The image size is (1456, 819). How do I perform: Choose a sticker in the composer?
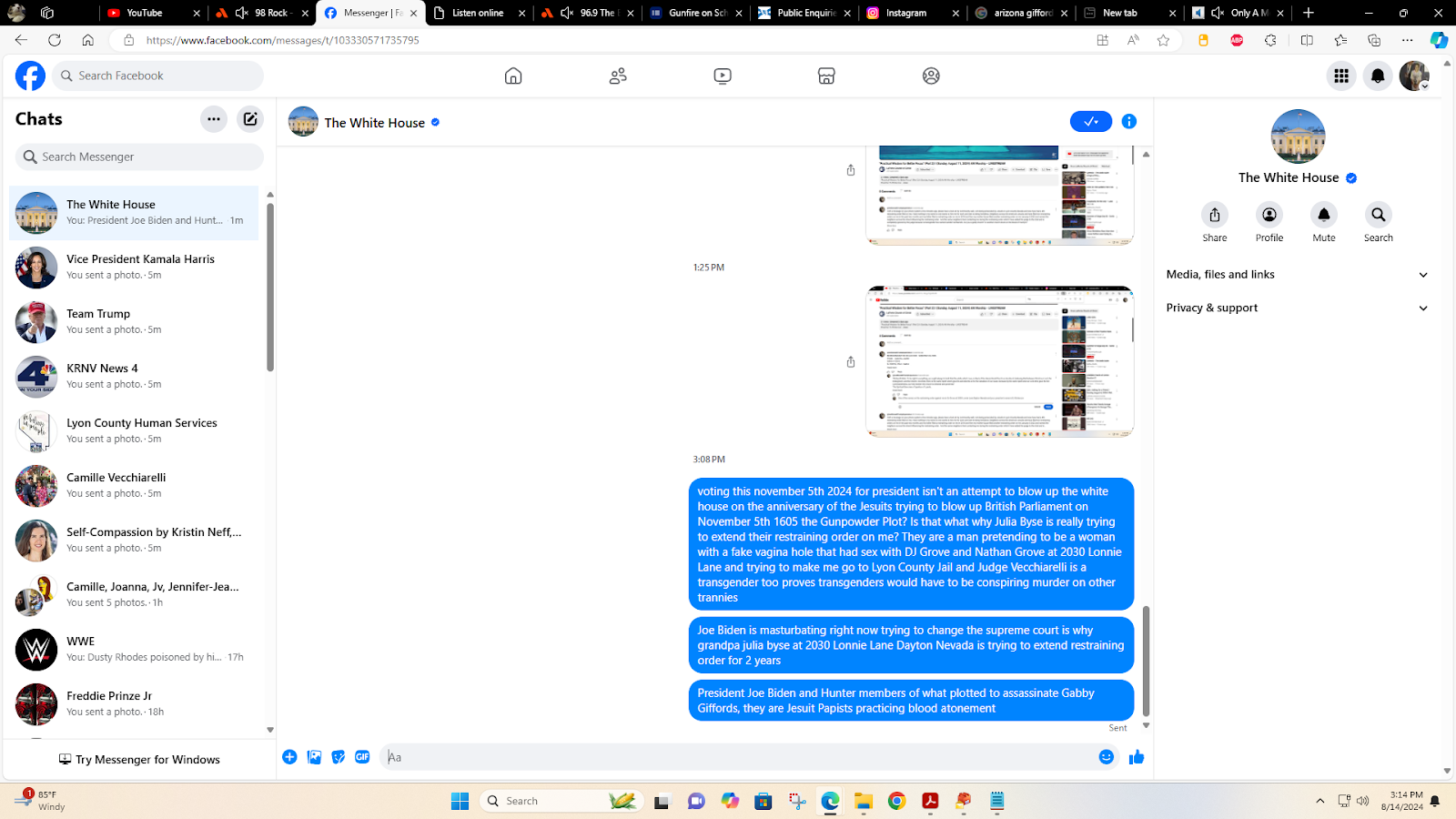[x=339, y=757]
